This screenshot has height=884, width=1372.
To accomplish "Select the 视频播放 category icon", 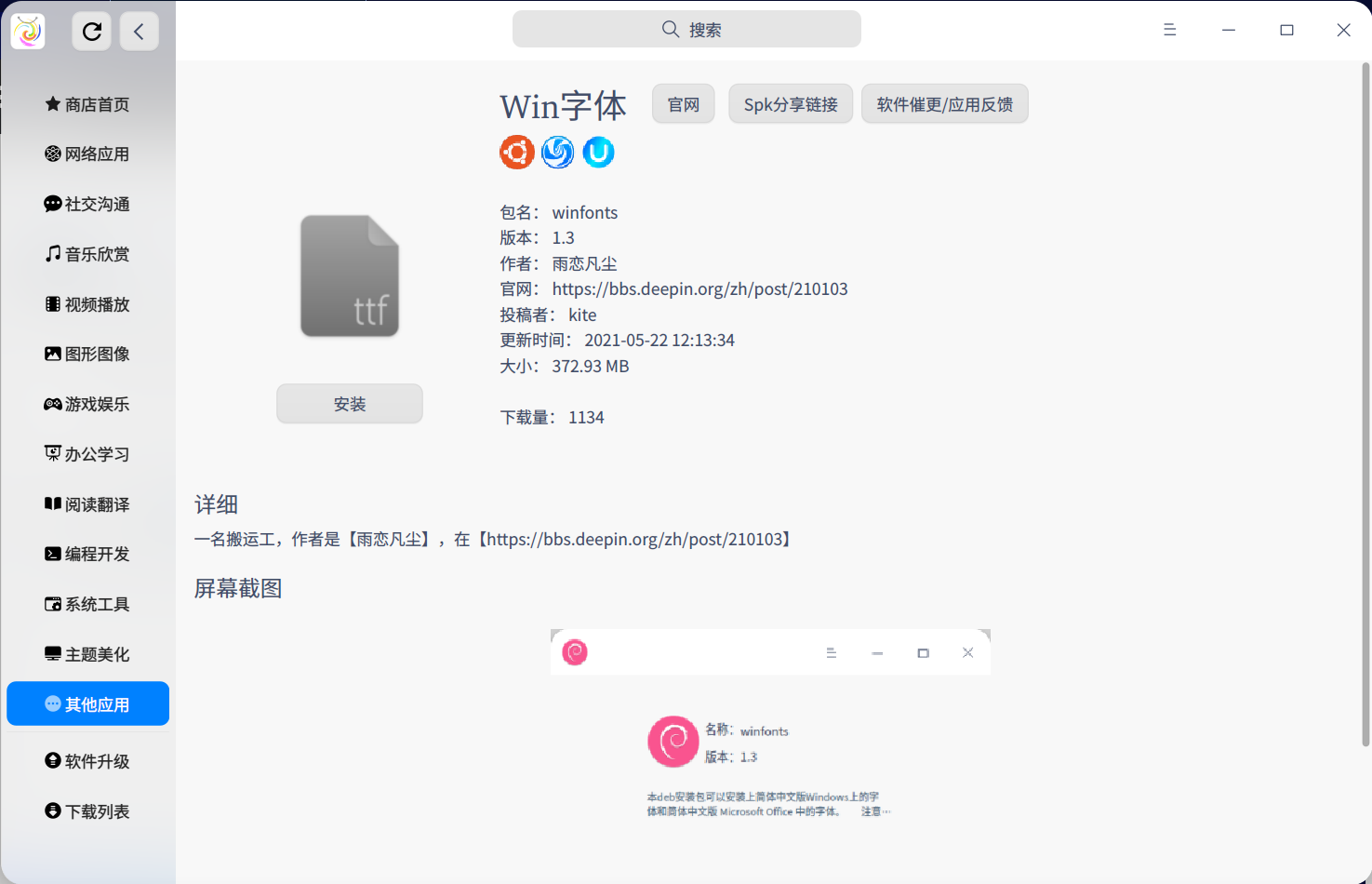I will 53,303.
